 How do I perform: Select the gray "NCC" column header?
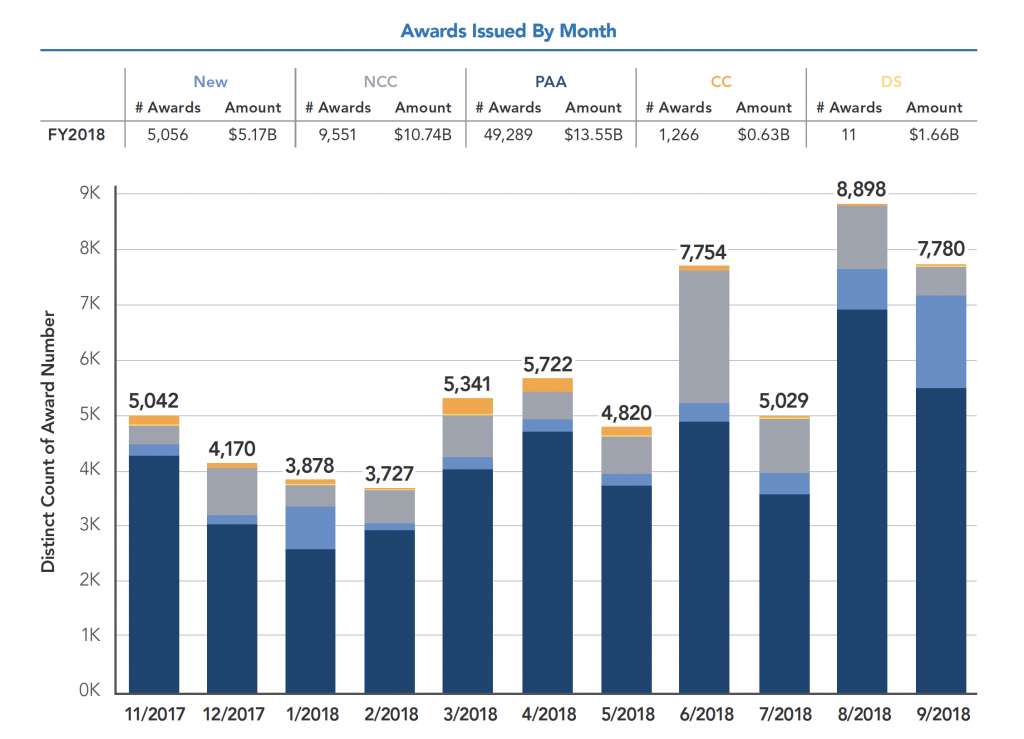pos(380,82)
